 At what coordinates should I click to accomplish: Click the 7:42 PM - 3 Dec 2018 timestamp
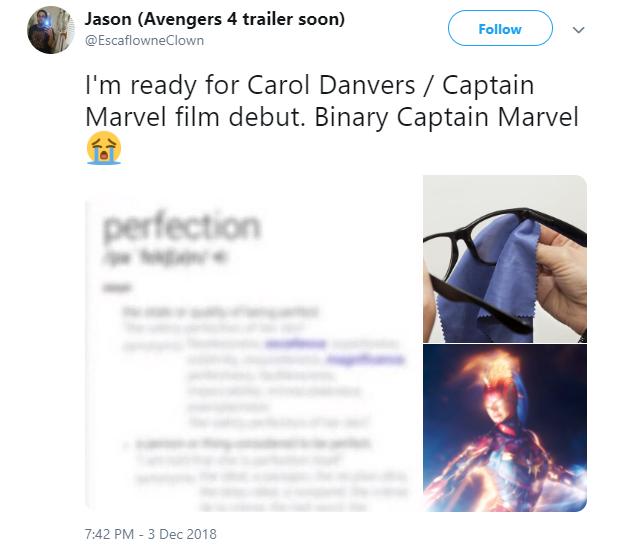point(151,534)
